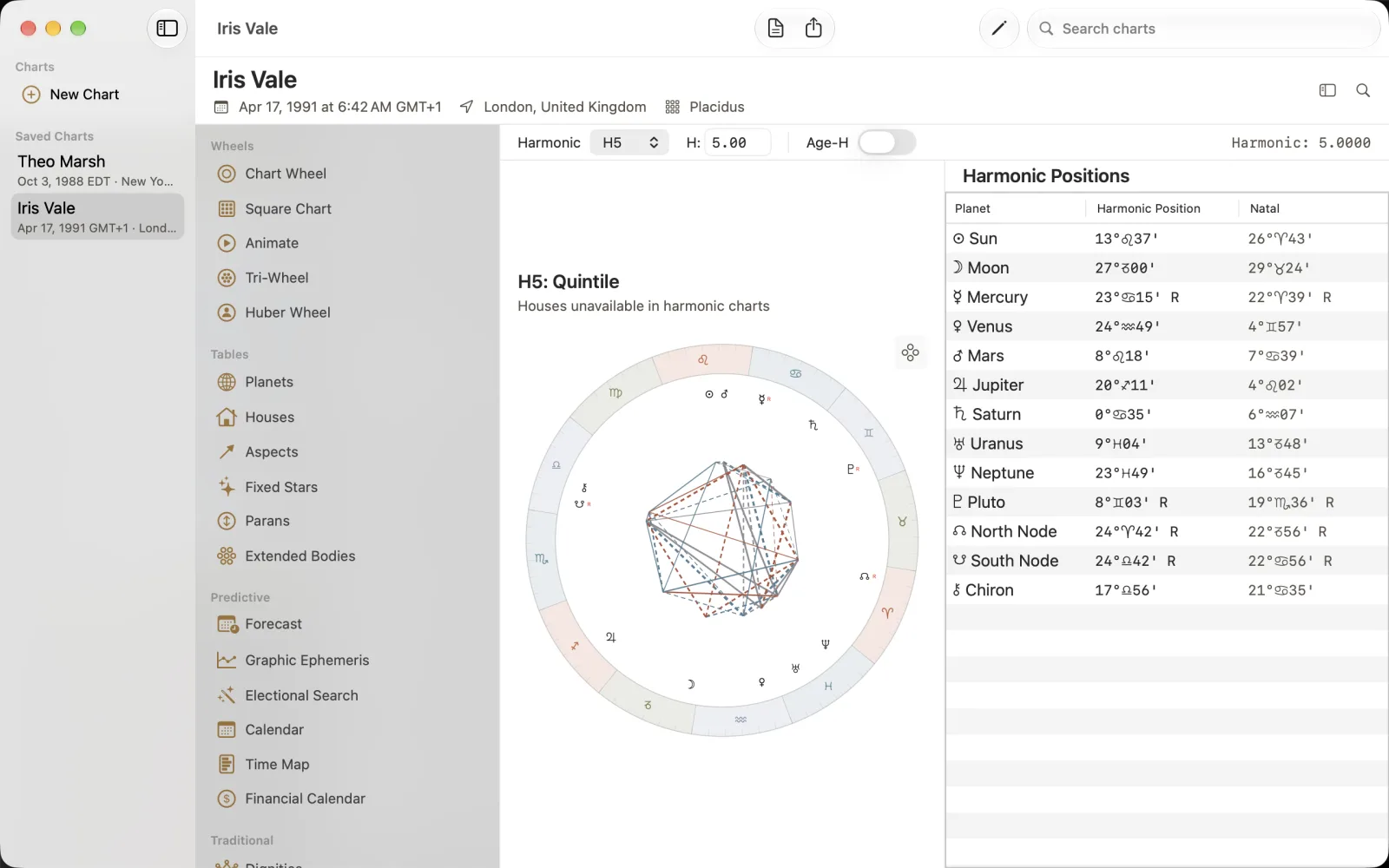Toggle the sidebar visibility button
The image size is (1389, 868).
[x=167, y=29]
